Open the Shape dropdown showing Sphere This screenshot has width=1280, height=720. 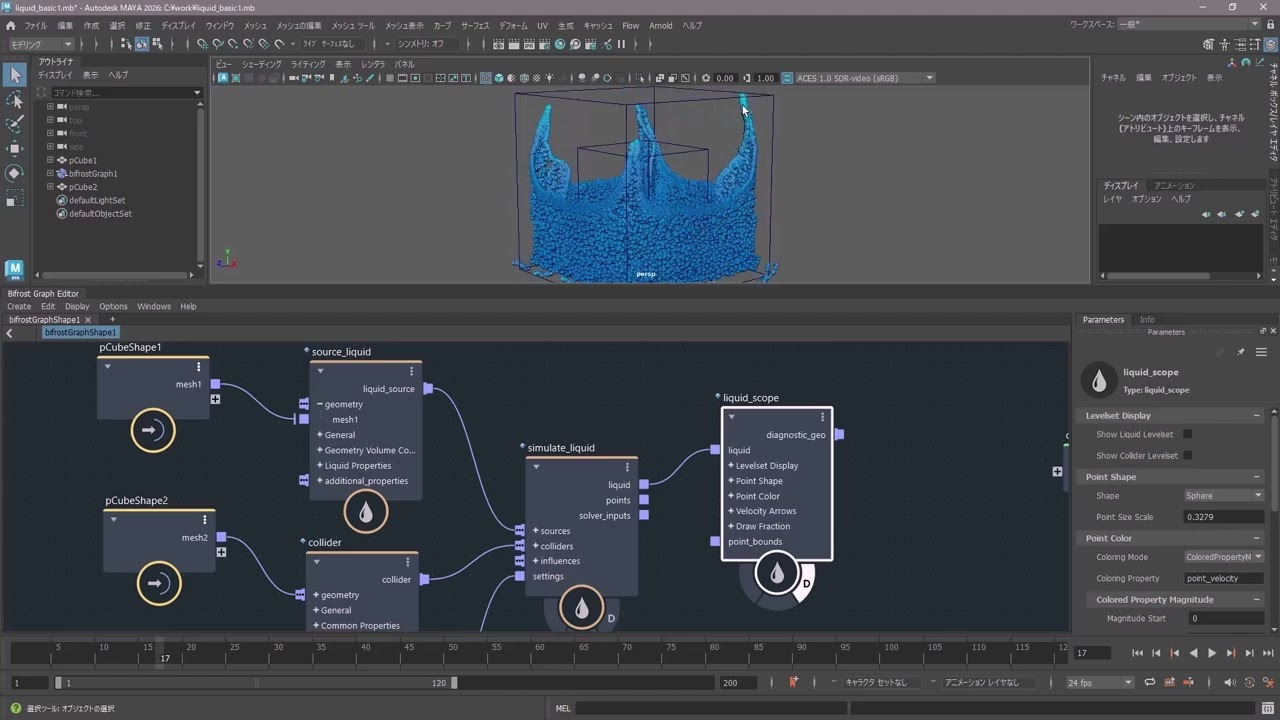click(x=1223, y=496)
